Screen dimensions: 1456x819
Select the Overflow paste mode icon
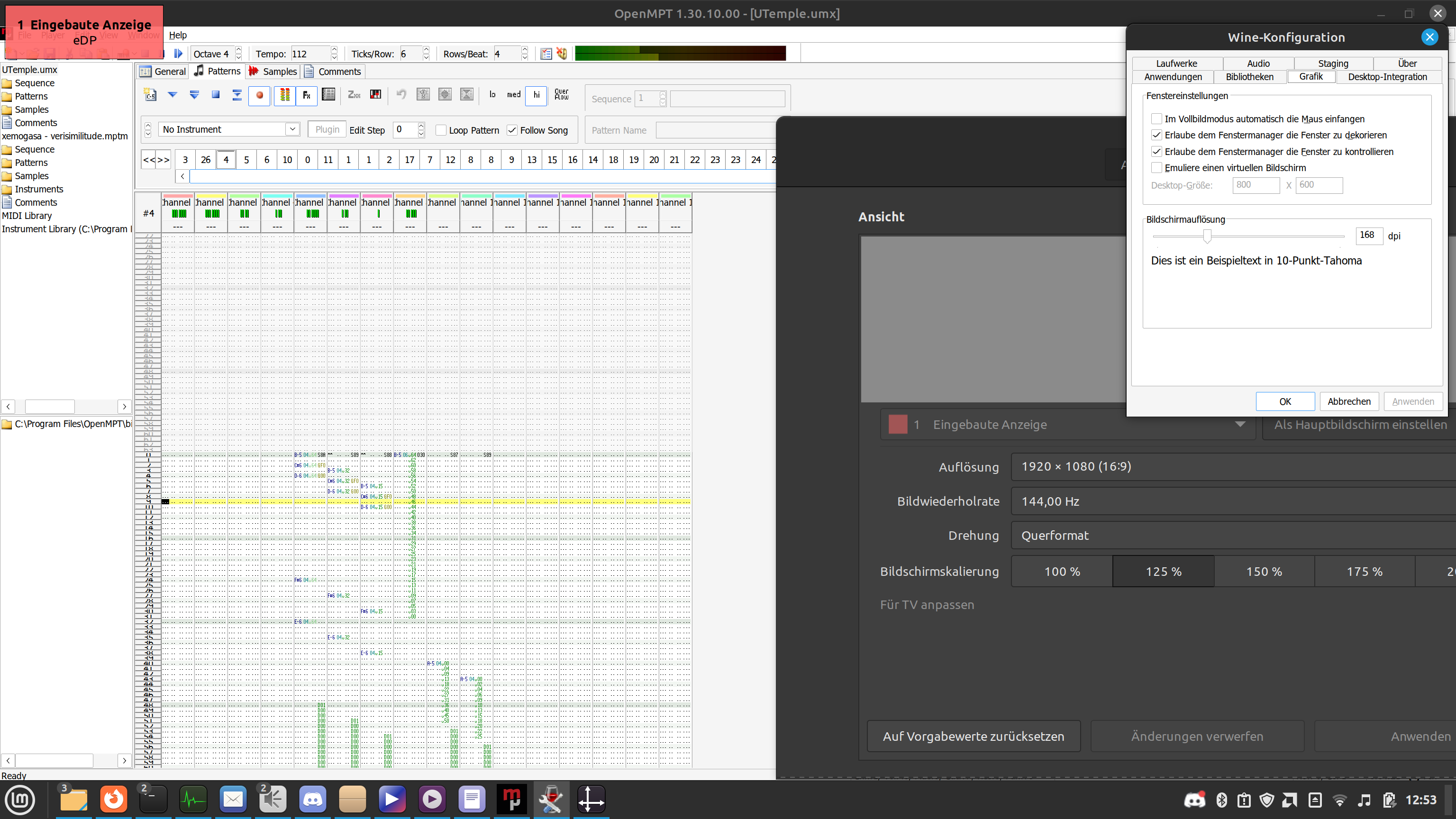pos(561,95)
